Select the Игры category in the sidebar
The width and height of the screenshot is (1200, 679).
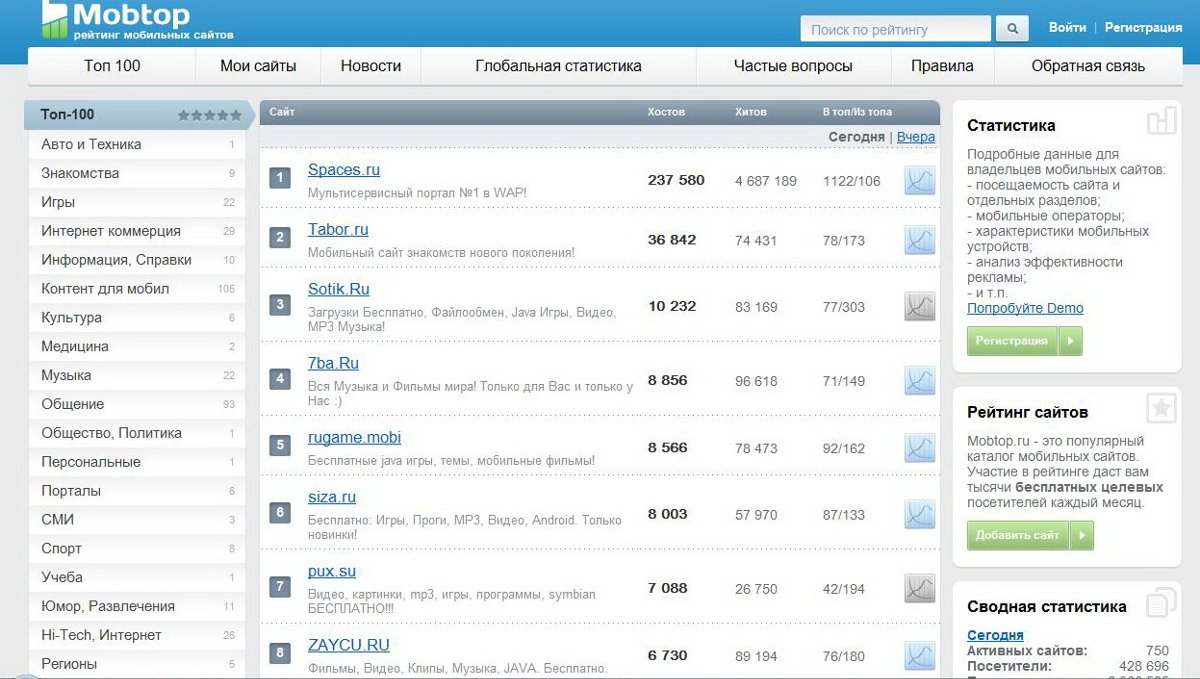[x=58, y=202]
